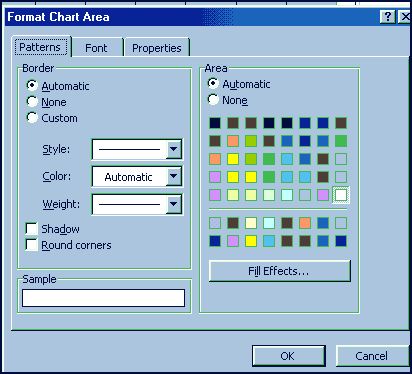
Task: Choose the Custom border option
Action: 32,118
